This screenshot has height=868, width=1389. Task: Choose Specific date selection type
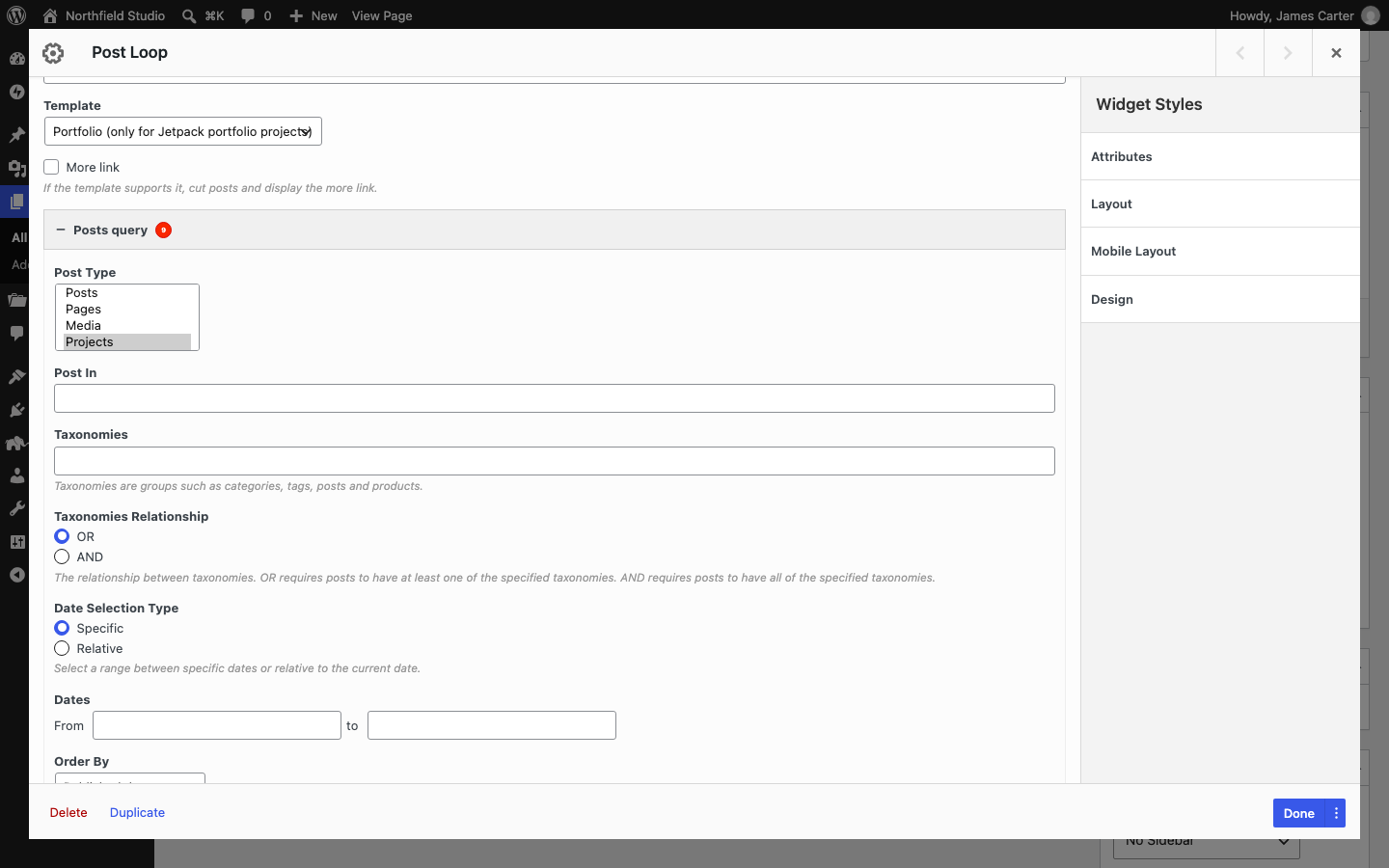tap(62, 628)
